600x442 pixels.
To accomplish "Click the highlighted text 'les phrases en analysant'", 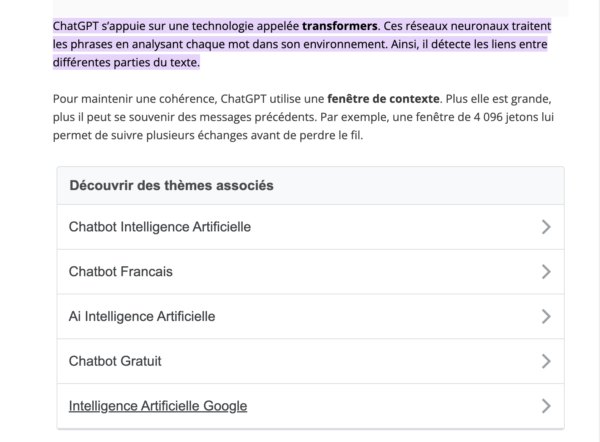I will 118,44.
